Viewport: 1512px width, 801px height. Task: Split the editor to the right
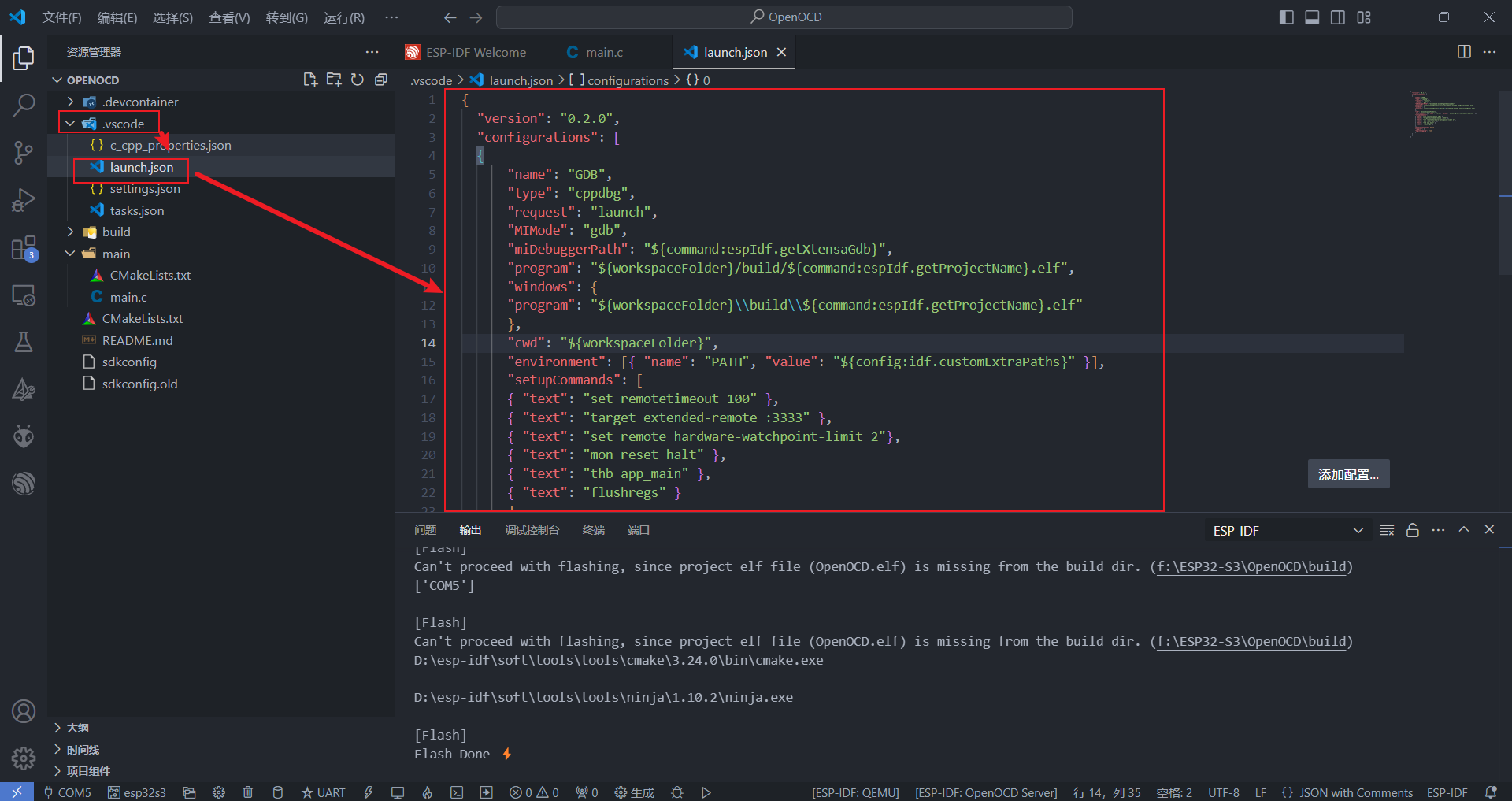click(x=1464, y=52)
